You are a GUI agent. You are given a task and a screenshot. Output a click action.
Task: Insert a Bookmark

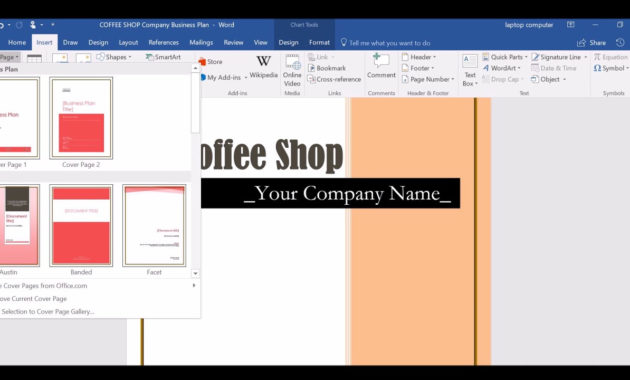coord(327,68)
